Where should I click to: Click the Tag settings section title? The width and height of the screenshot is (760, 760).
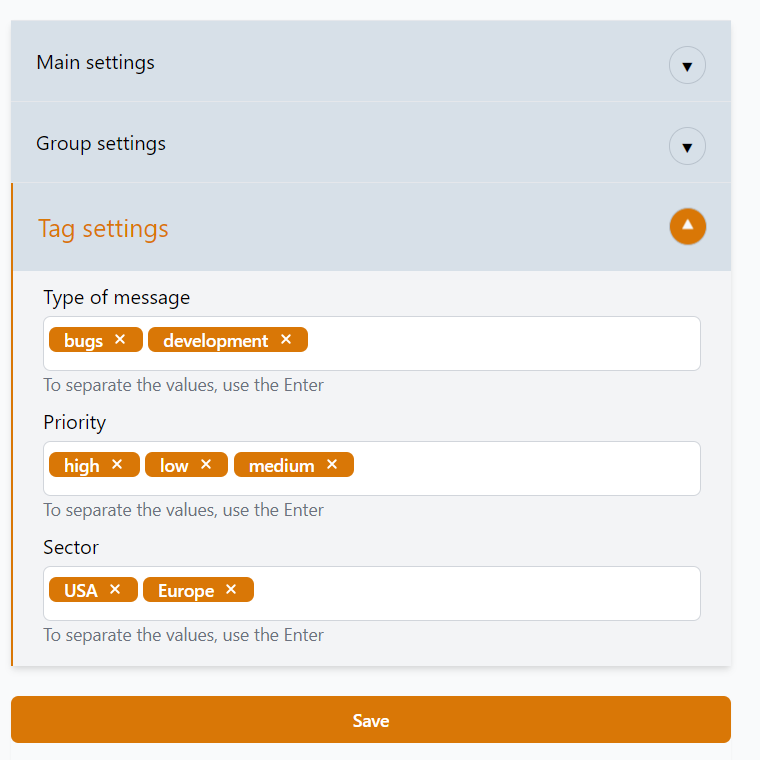[103, 229]
